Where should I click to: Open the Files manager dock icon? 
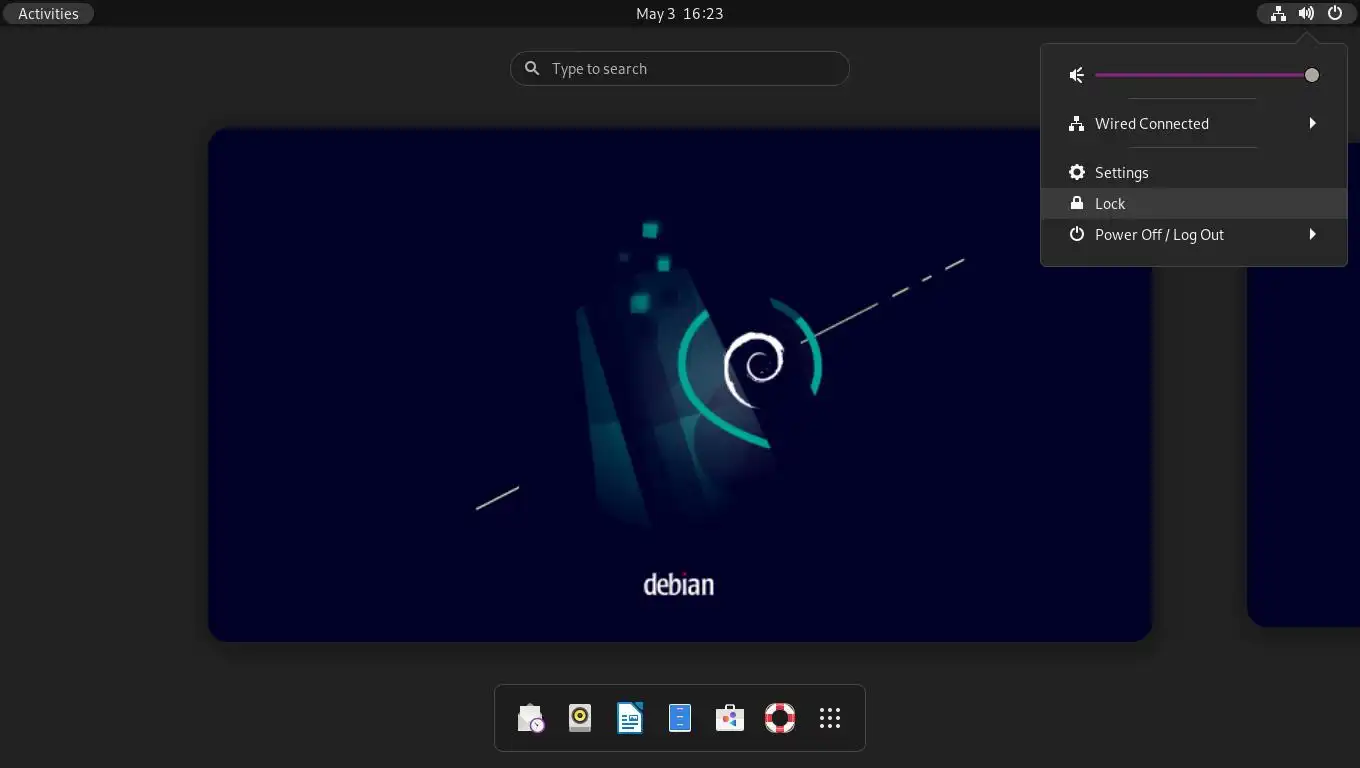(x=680, y=718)
